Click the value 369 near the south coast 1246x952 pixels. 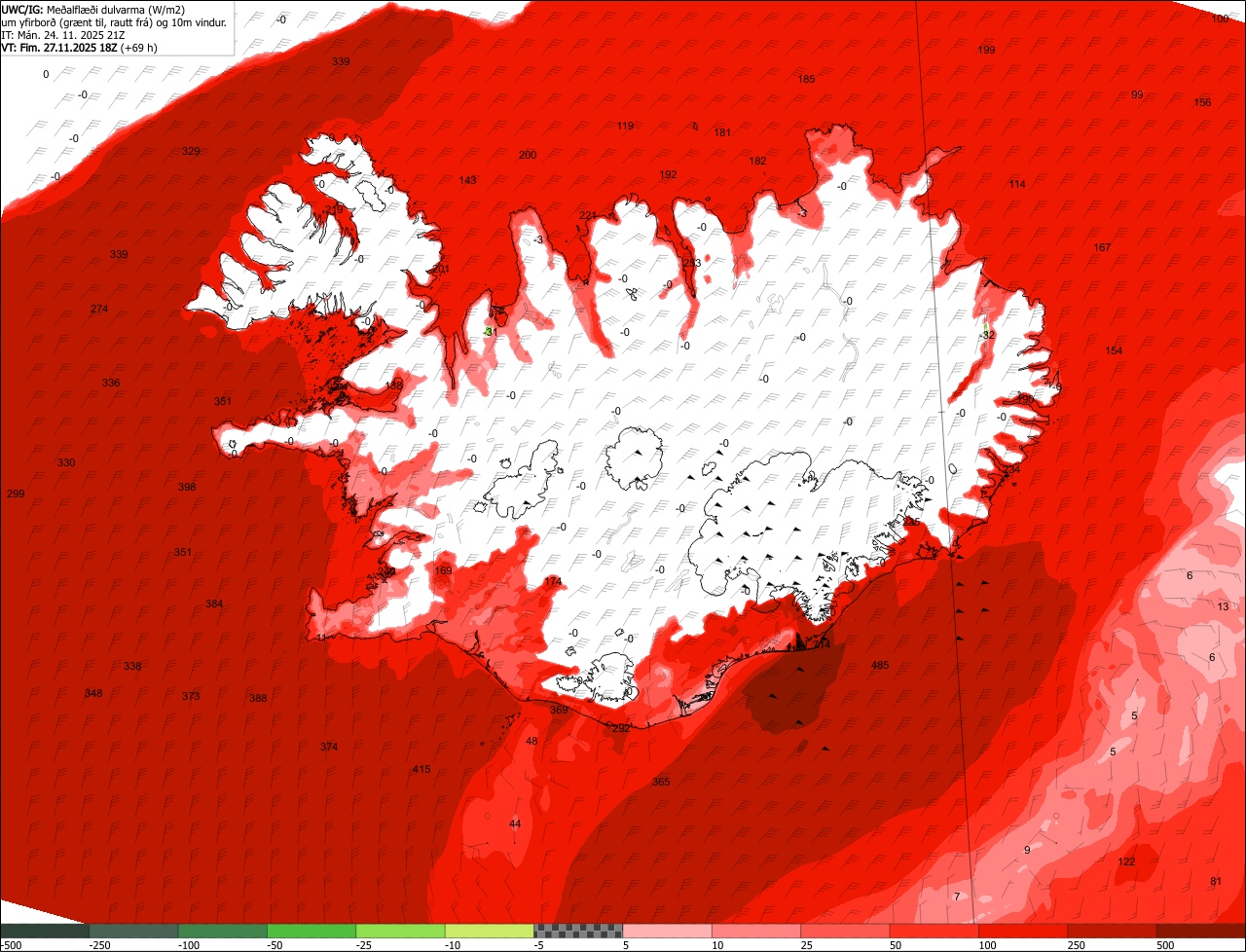pos(559,711)
